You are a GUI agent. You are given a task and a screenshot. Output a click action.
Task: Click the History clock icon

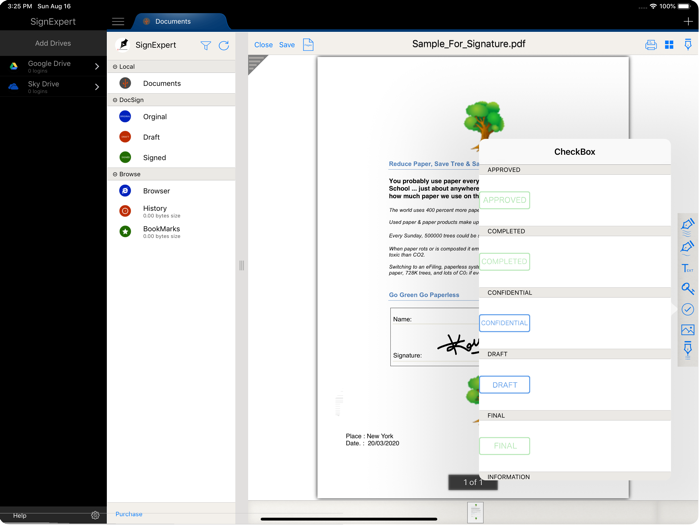coord(125,211)
